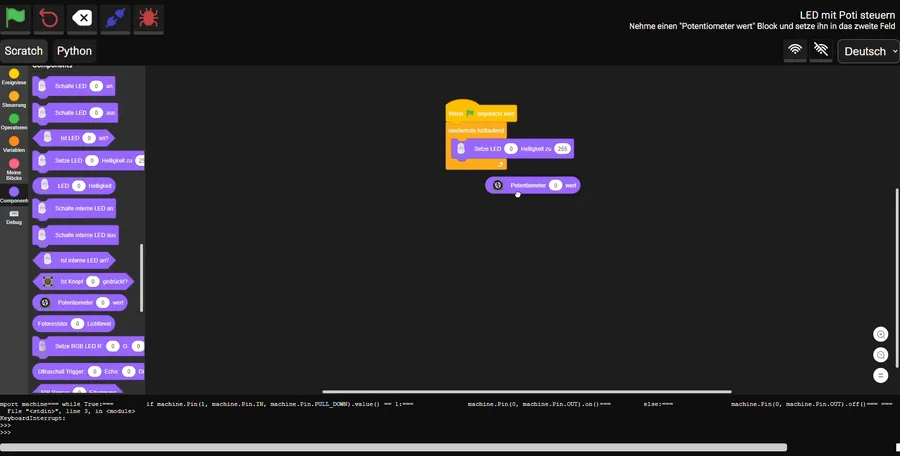The height and width of the screenshot is (456, 900).
Task: Click the red bug debug icon
Action: 148,18
